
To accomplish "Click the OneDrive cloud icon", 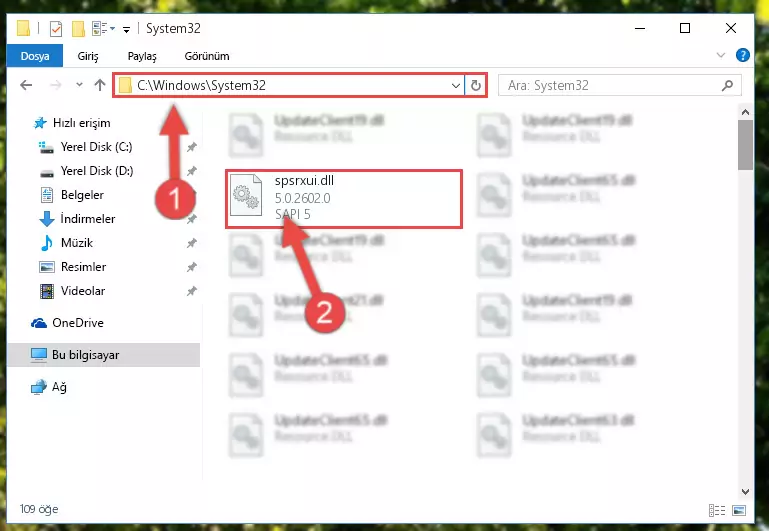I will click(39, 323).
